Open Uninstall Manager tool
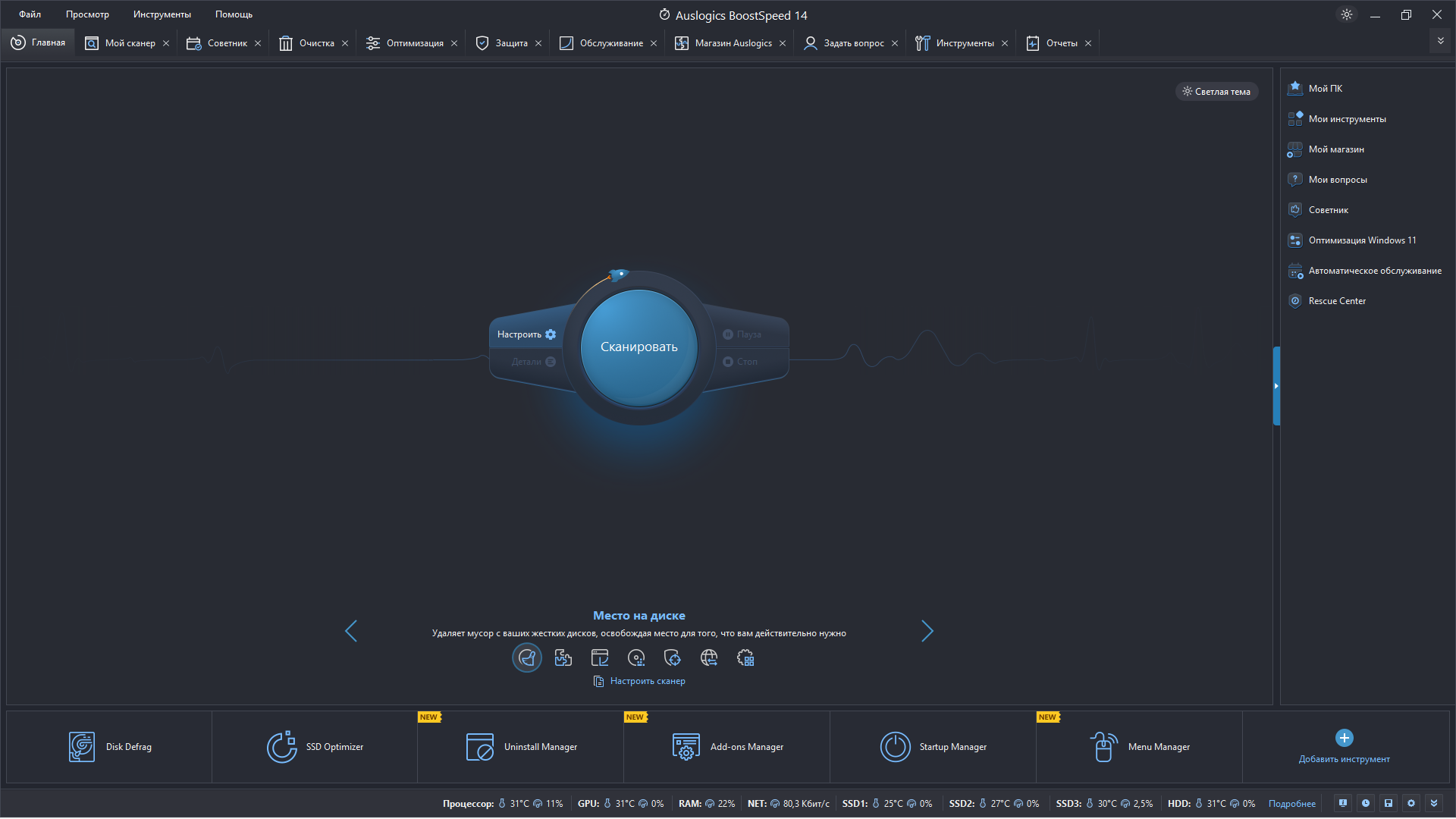 [521, 747]
